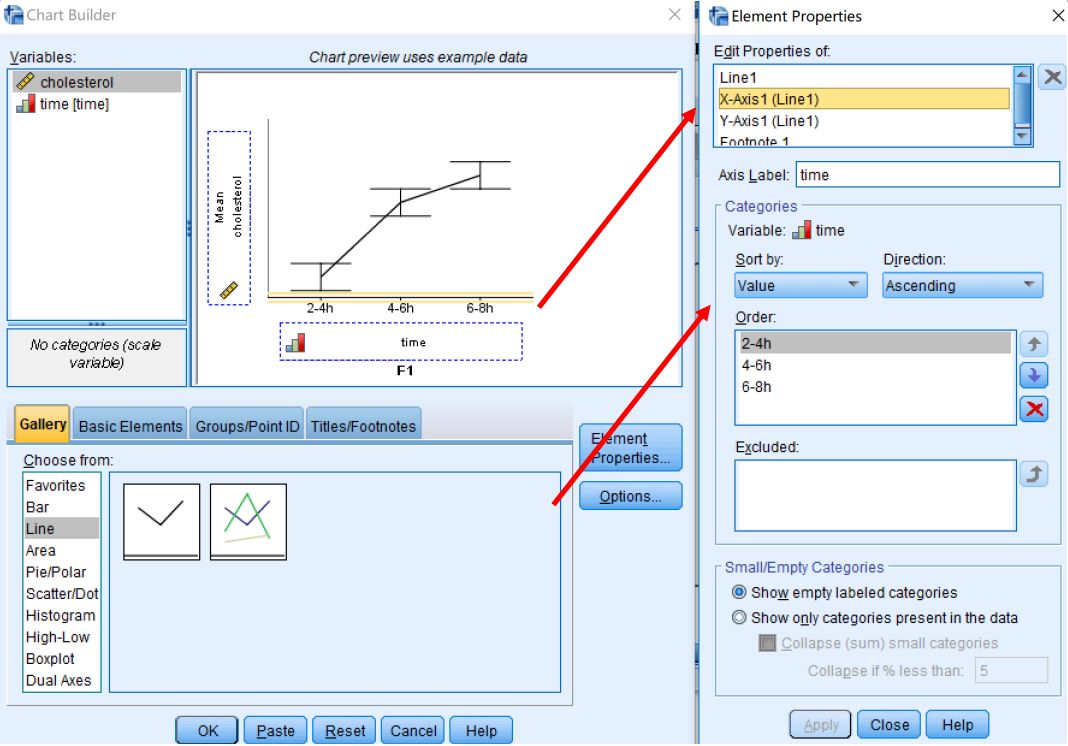
Task: Click the Axis Label text field
Action: pyautogui.click(x=928, y=174)
